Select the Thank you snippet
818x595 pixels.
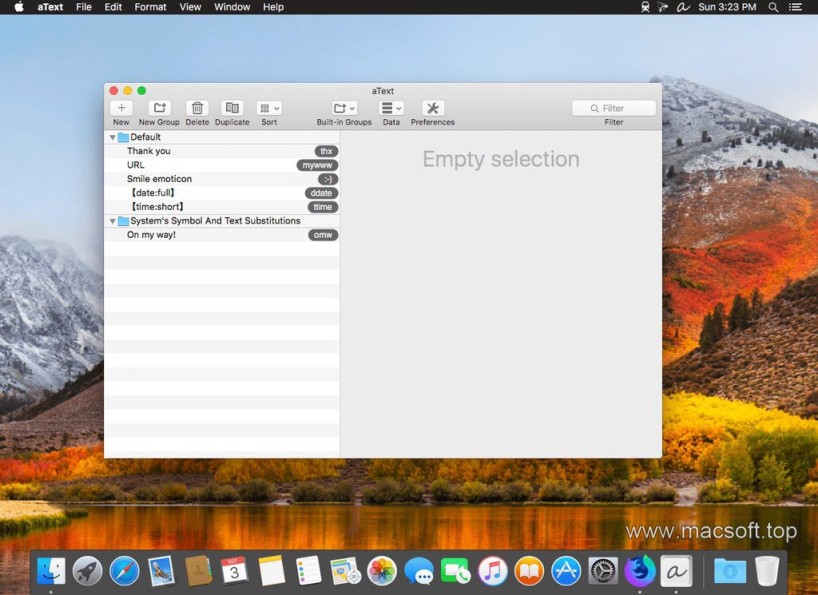(x=149, y=151)
